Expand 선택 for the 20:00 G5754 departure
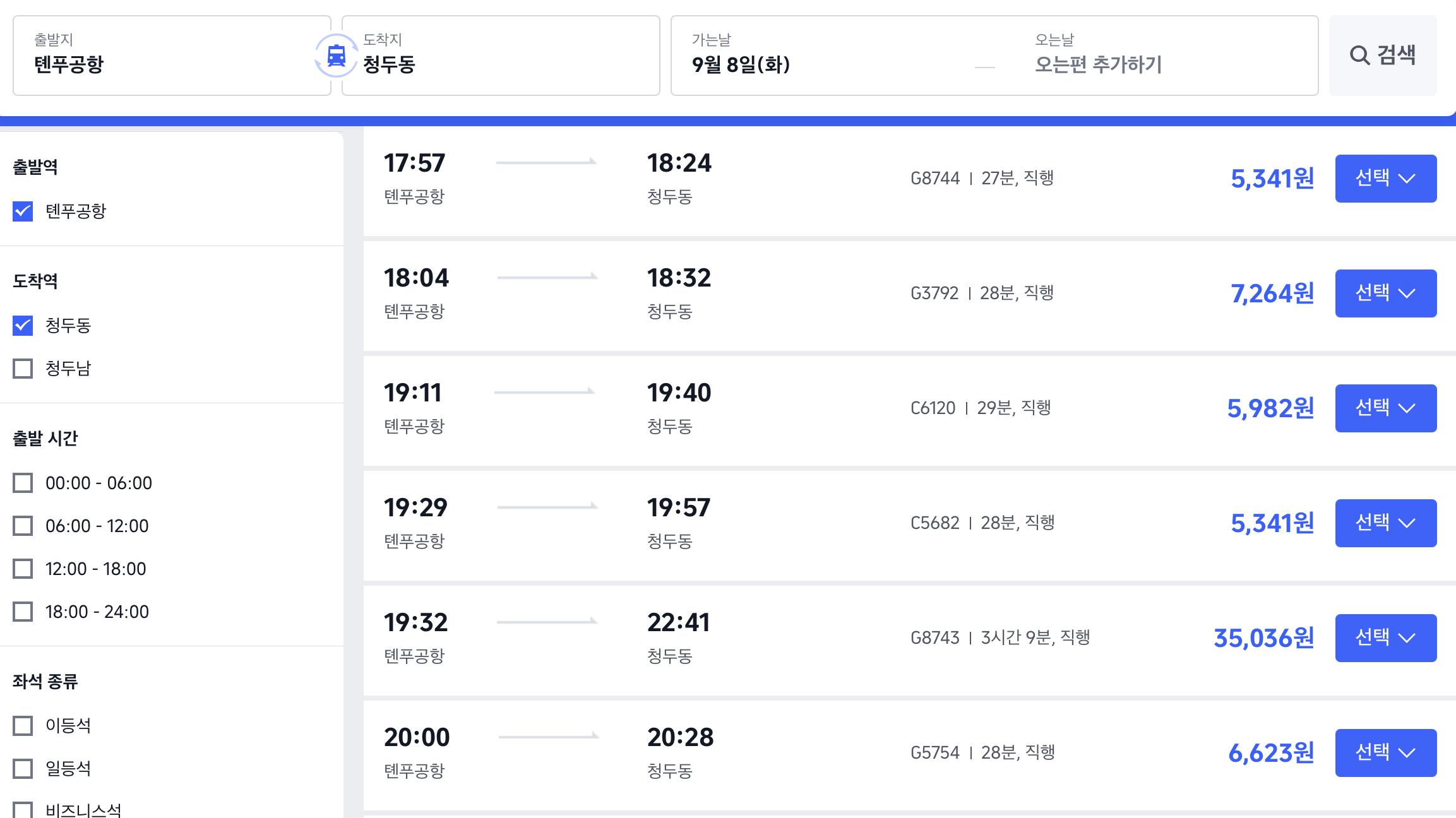 tap(1386, 753)
